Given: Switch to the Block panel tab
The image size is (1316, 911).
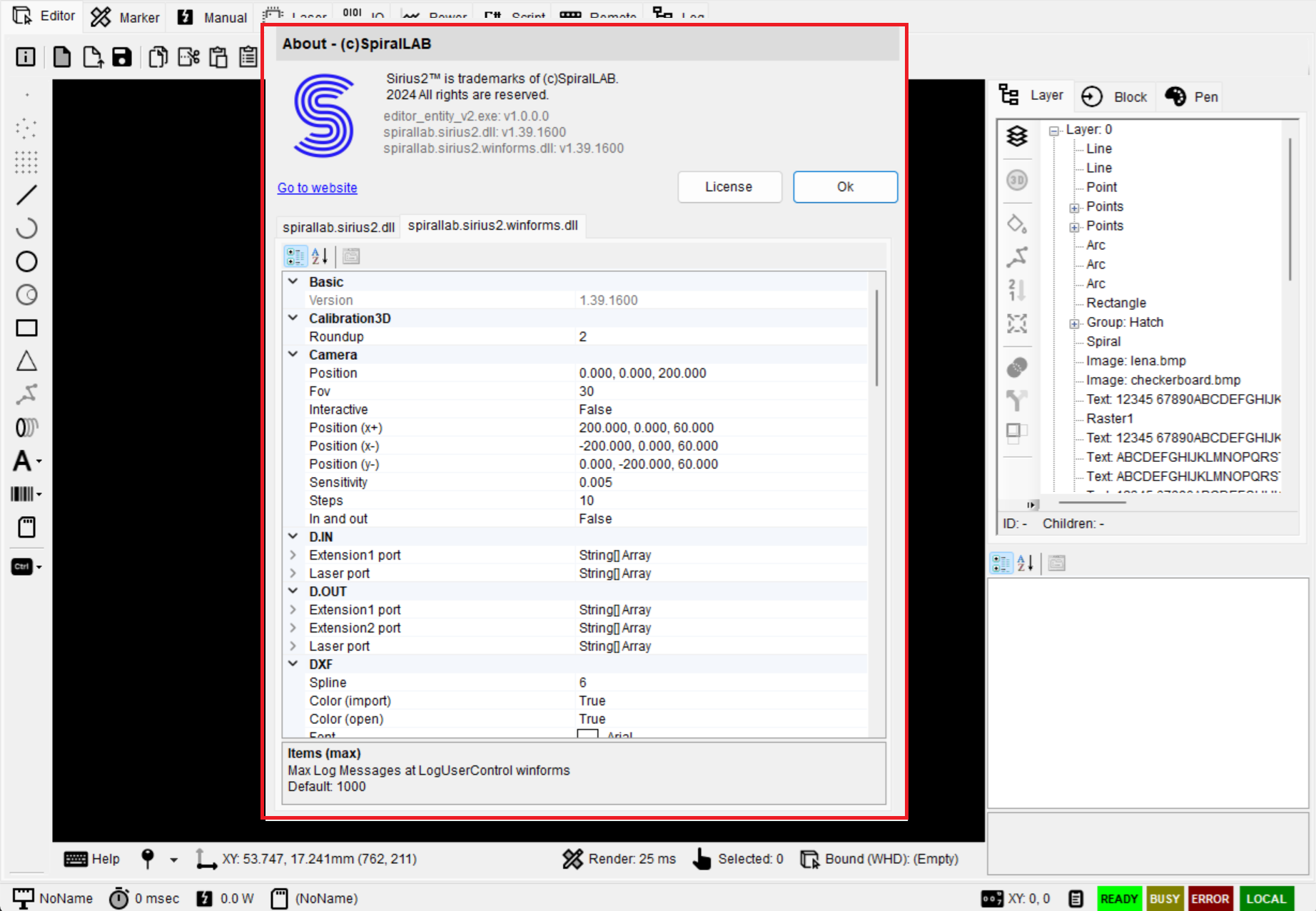Looking at the screenshot, I should click(1114, 96).
